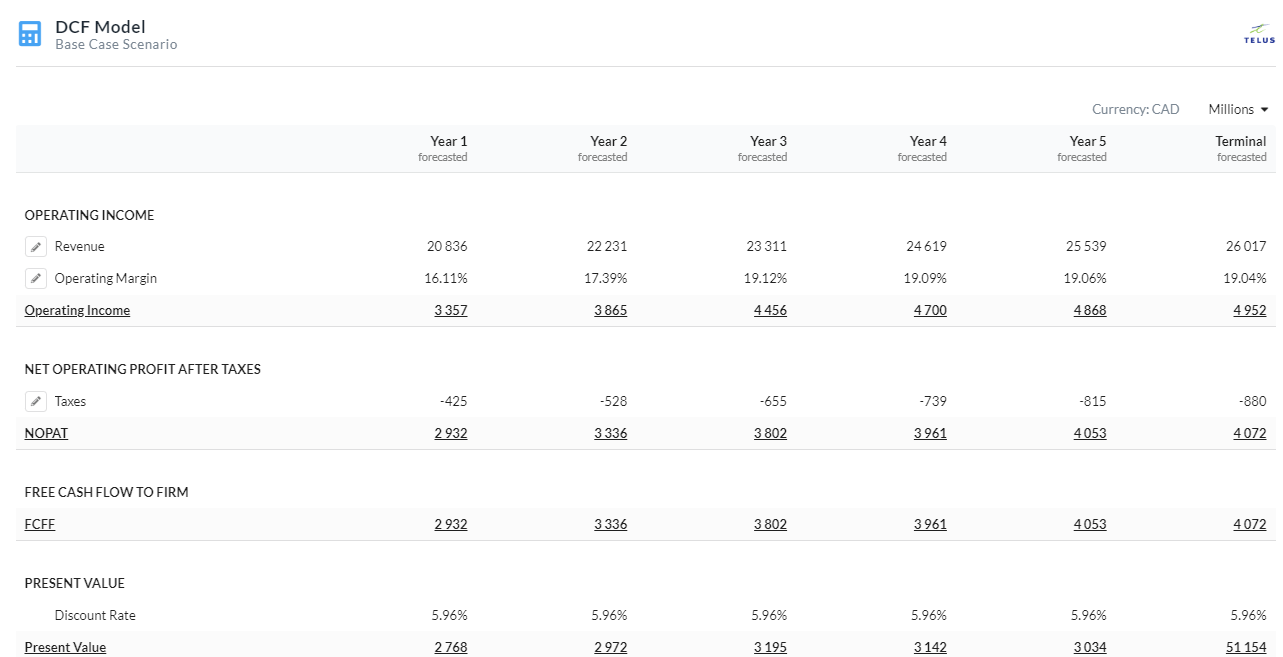The height and width of the screenshot is (657, 1283).
Task: Click the DCF Model calculator icon
Action: click(x=30, y=34)
